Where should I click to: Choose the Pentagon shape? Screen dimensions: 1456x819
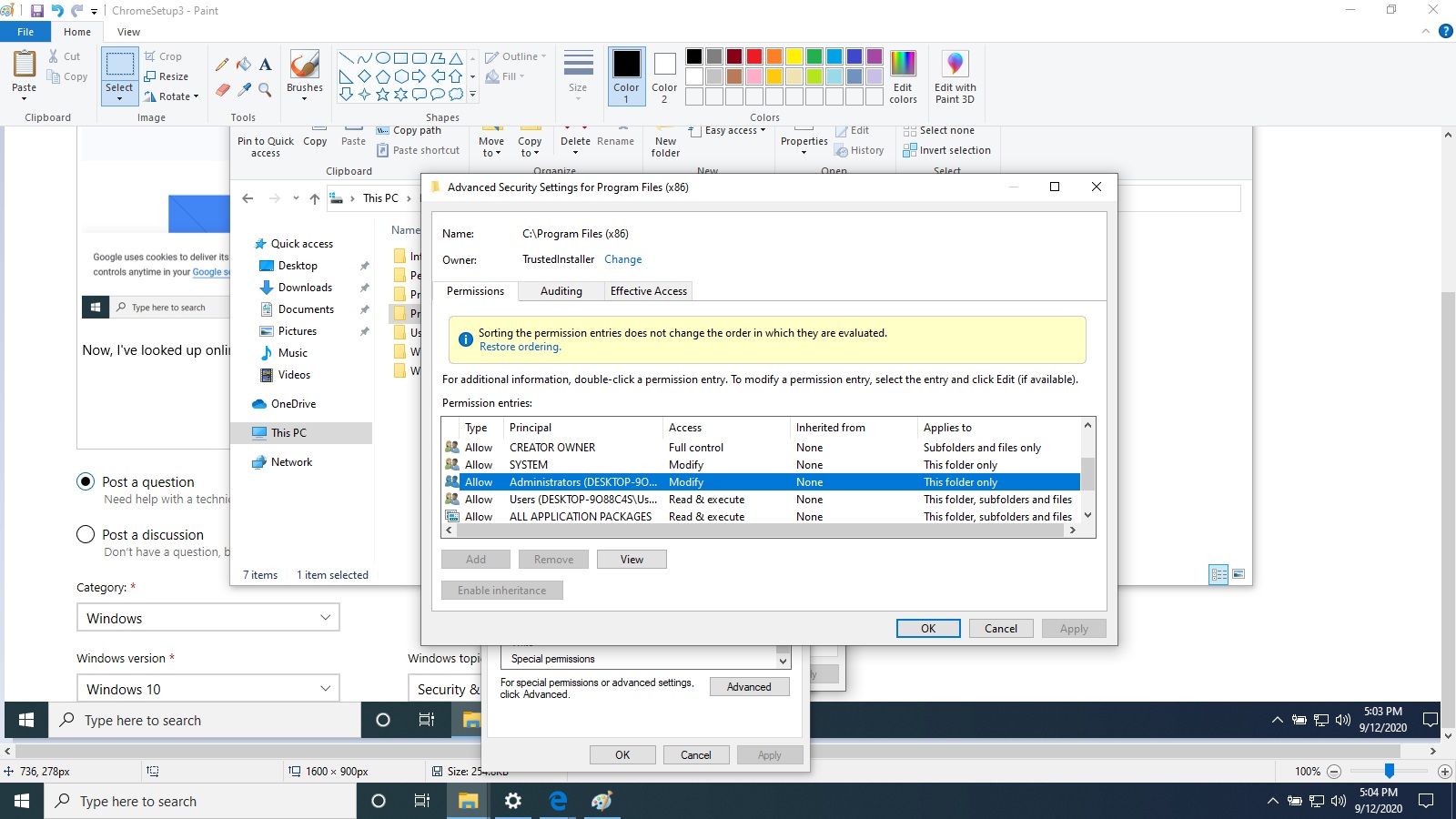[383, 76]
